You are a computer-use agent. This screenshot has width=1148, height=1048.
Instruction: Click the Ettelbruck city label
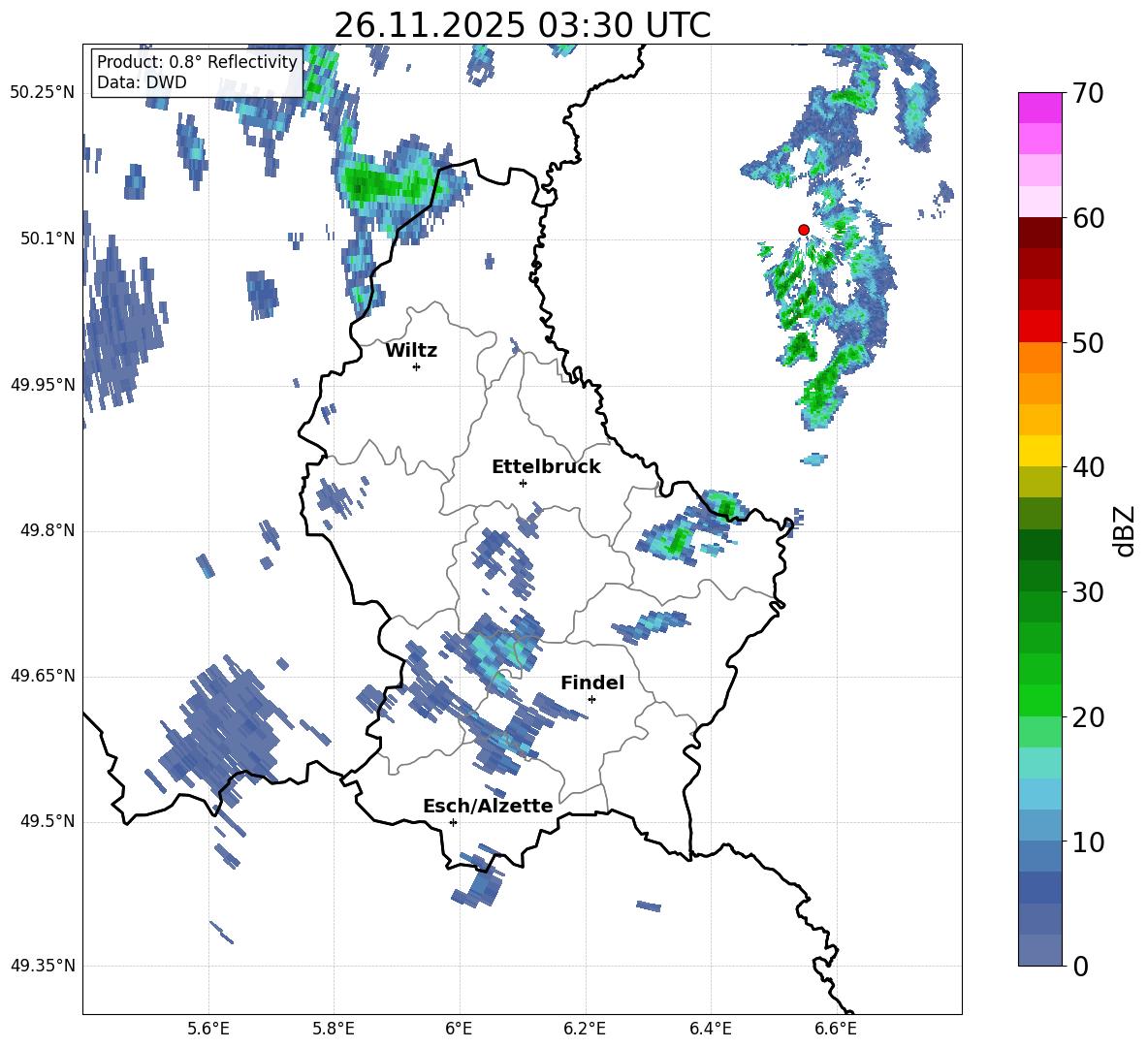[546, 467]
